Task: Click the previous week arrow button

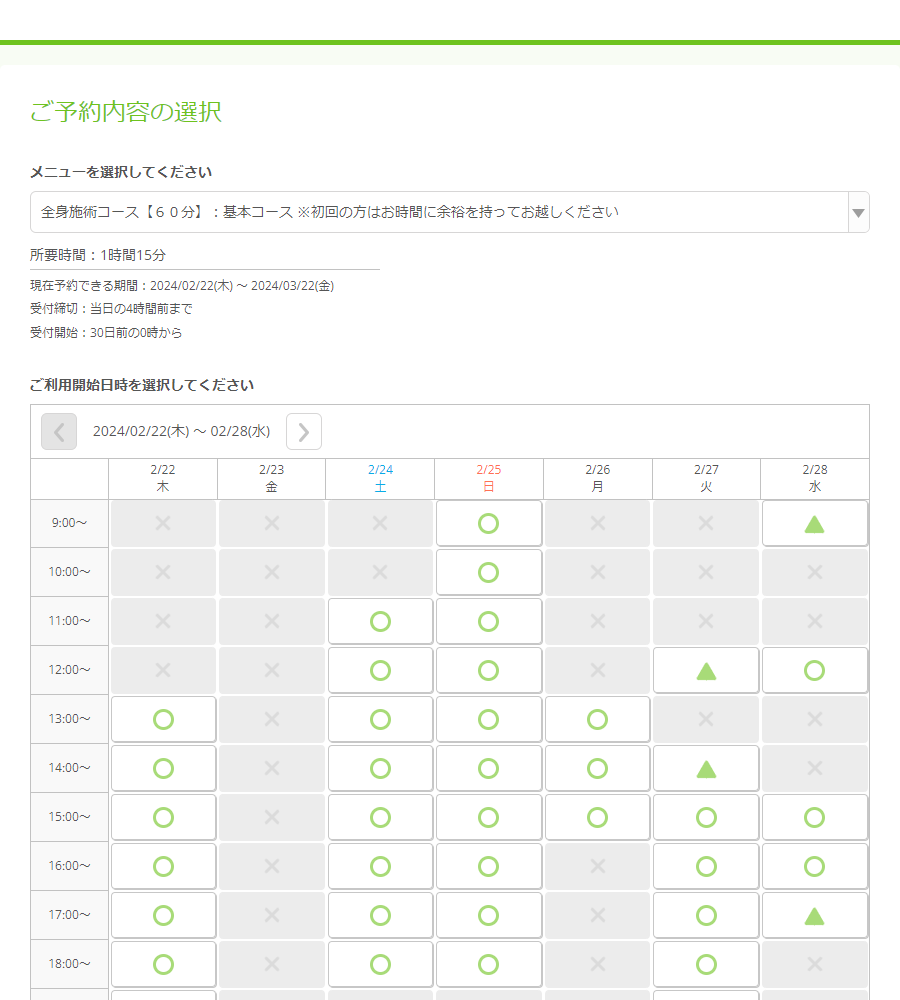Action: (59, 431)
